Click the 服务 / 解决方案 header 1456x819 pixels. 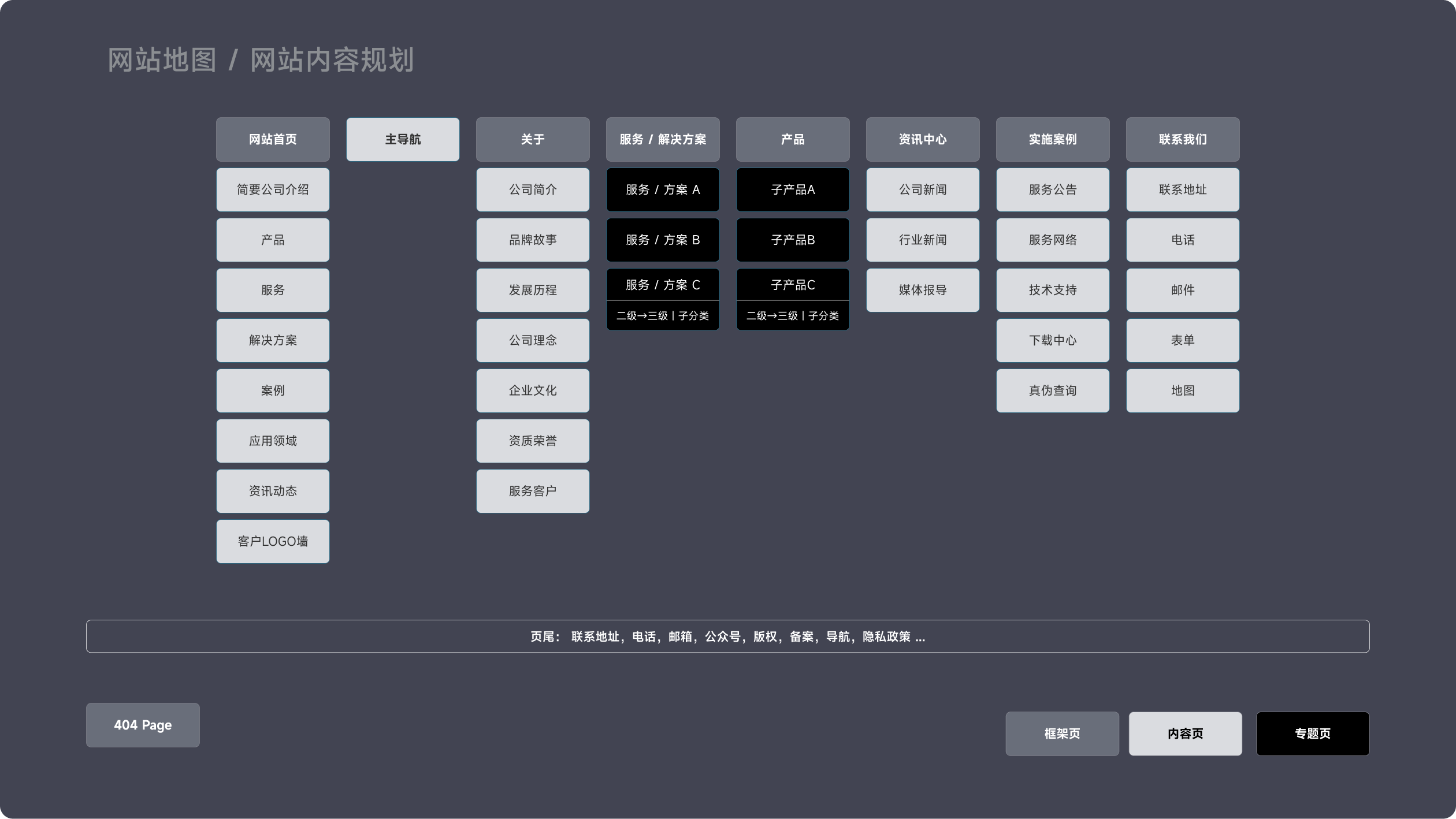click(x=663, y=139)
